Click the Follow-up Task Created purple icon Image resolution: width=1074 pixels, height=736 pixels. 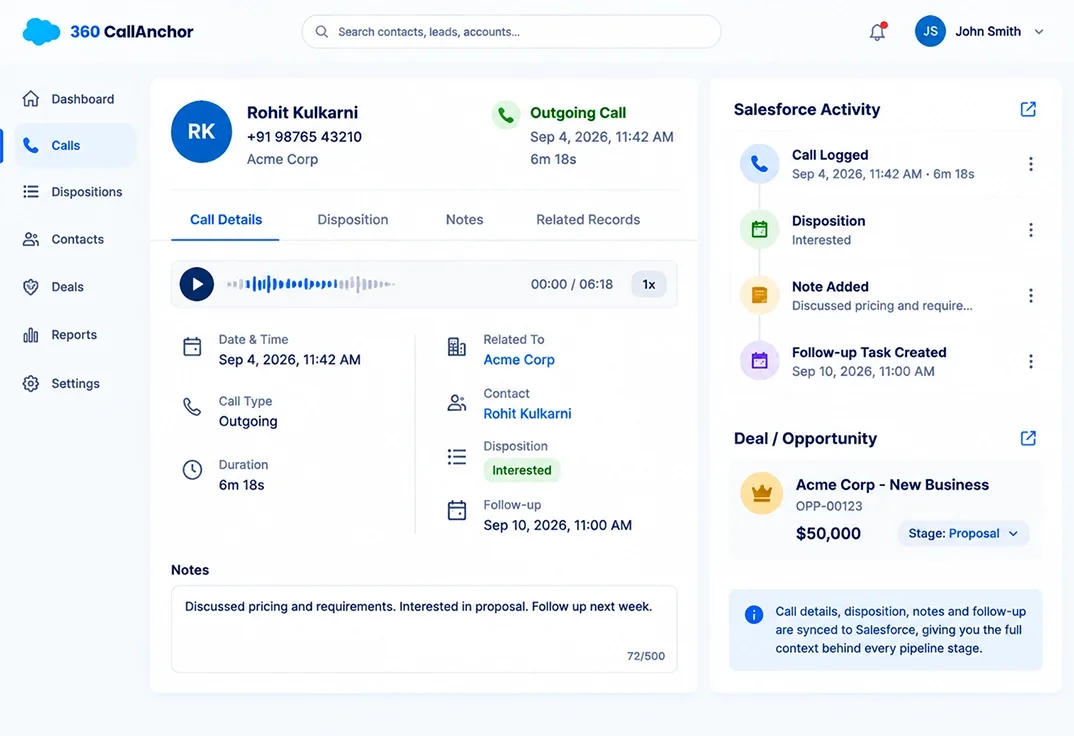click(x=760, y=360)
